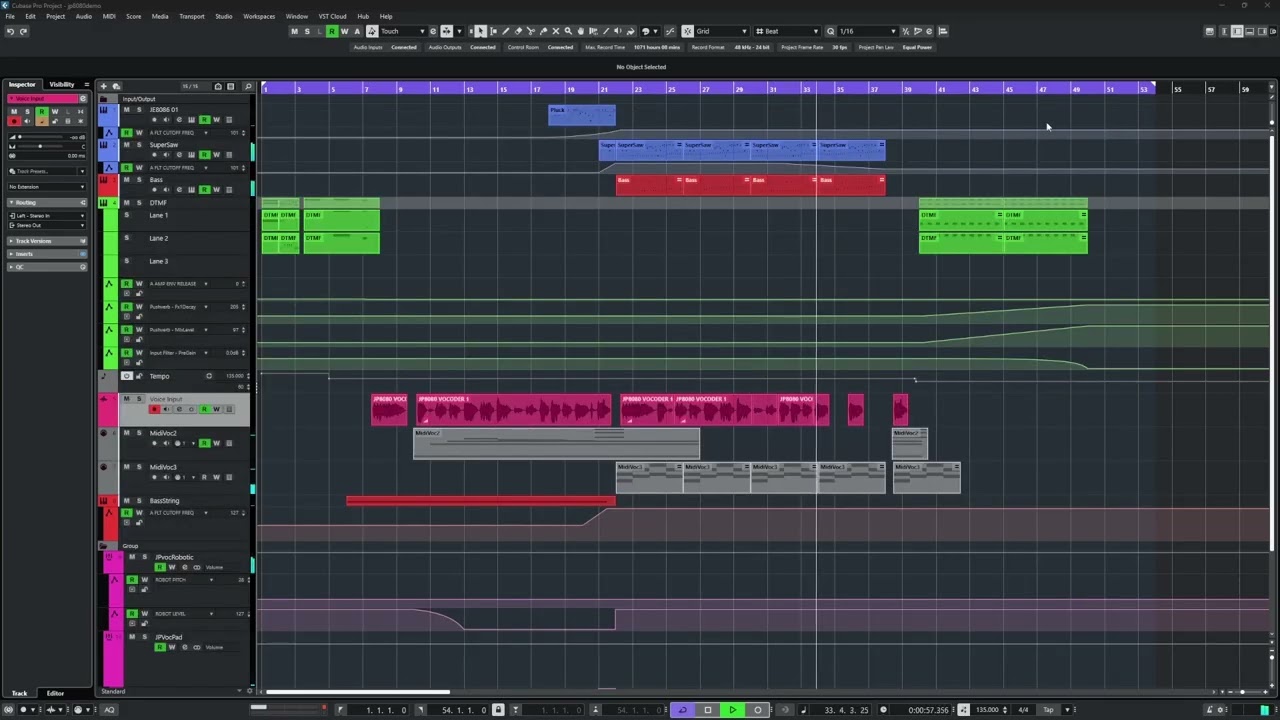Start playback with the green Play button
Image resolution: width=1280 pixels, height=720 pixels.
click(x=733, y=710)
